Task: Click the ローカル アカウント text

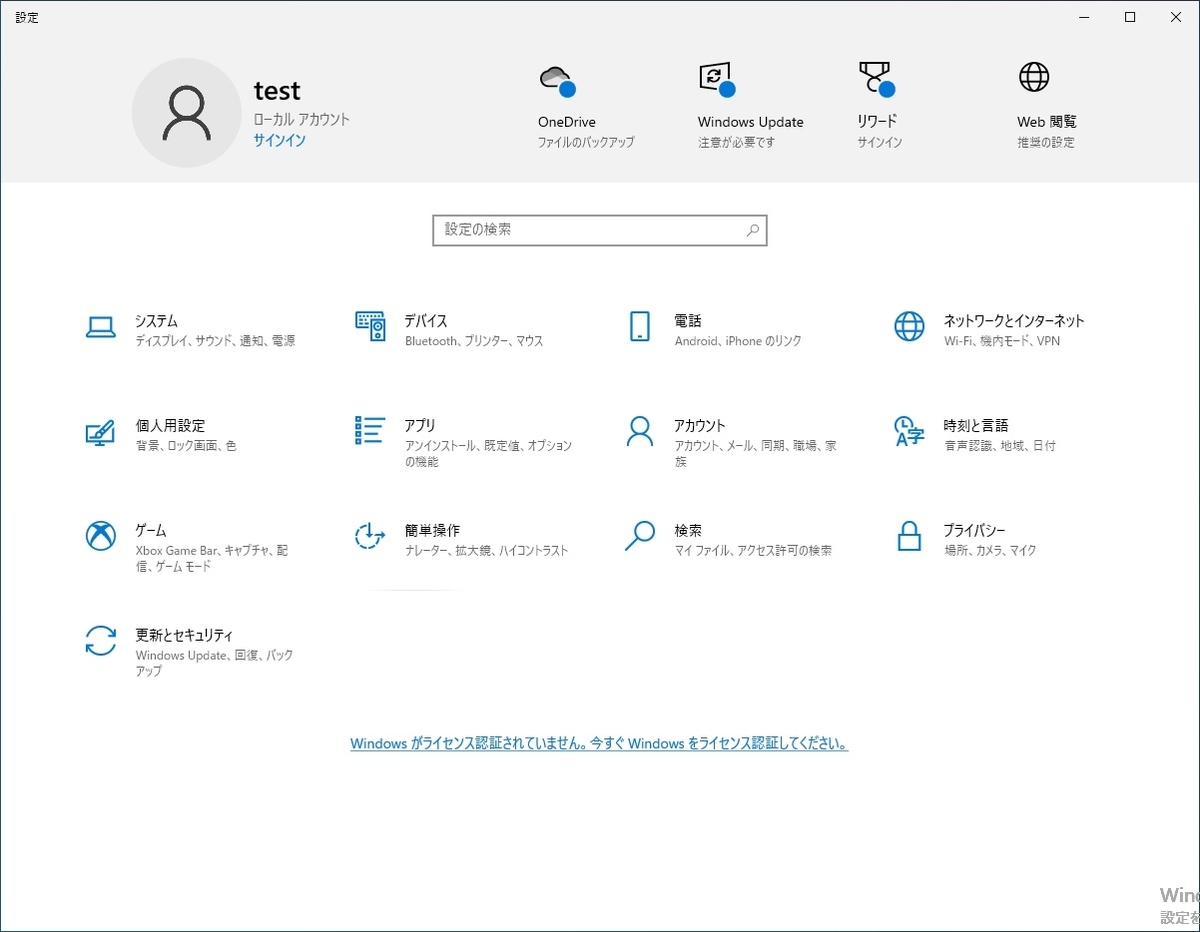Action: (x=301, y=119)
